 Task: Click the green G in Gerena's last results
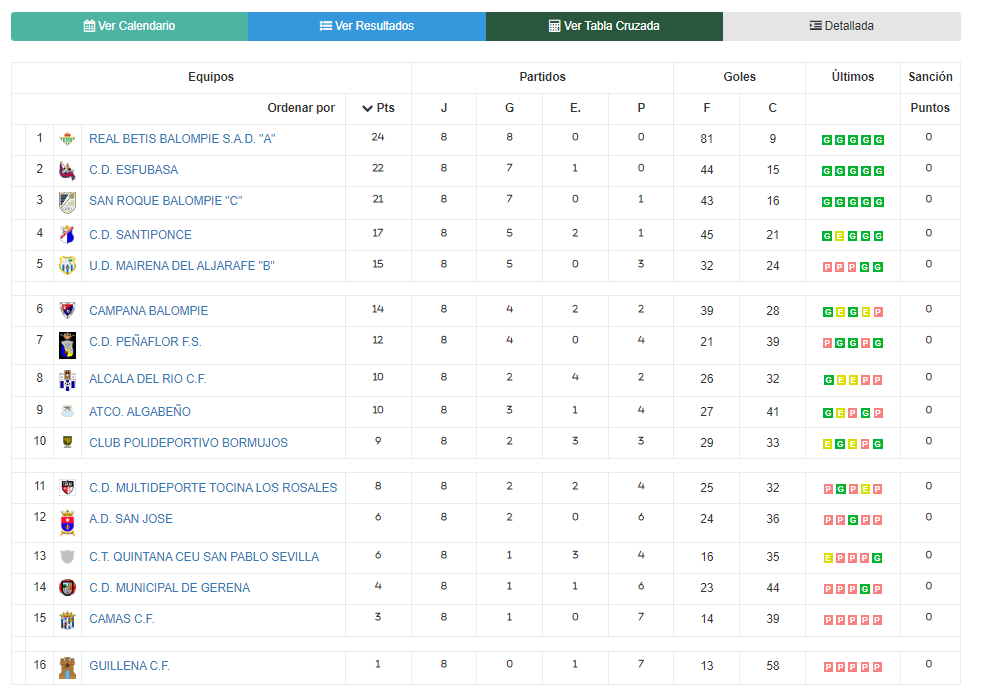coord(865,589)
